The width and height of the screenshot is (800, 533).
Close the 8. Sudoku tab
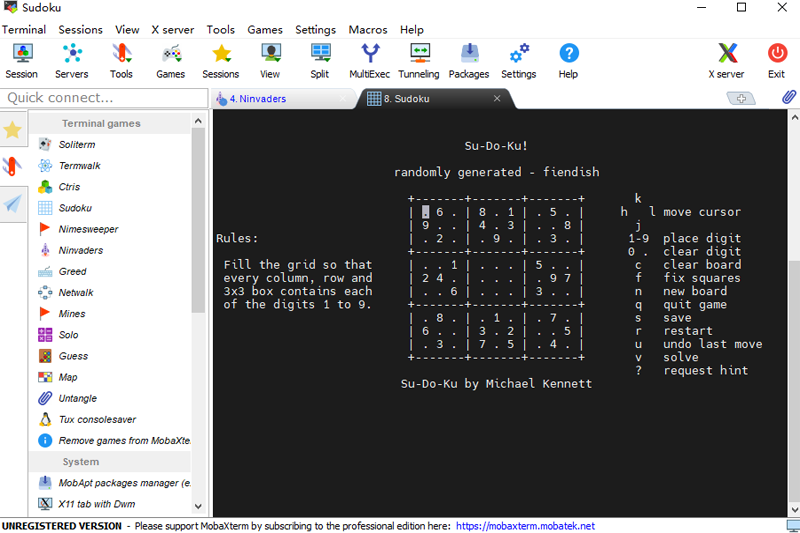[x=497, y=98]
